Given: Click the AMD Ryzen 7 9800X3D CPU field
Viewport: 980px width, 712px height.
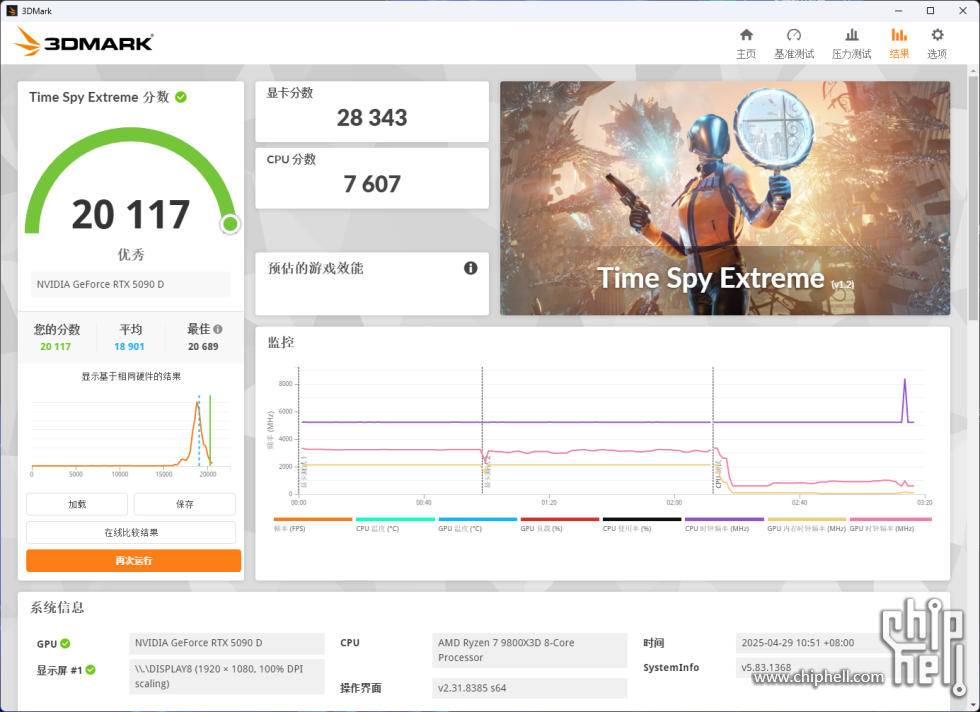Looking at the screenshot, I should click(529, 650).
